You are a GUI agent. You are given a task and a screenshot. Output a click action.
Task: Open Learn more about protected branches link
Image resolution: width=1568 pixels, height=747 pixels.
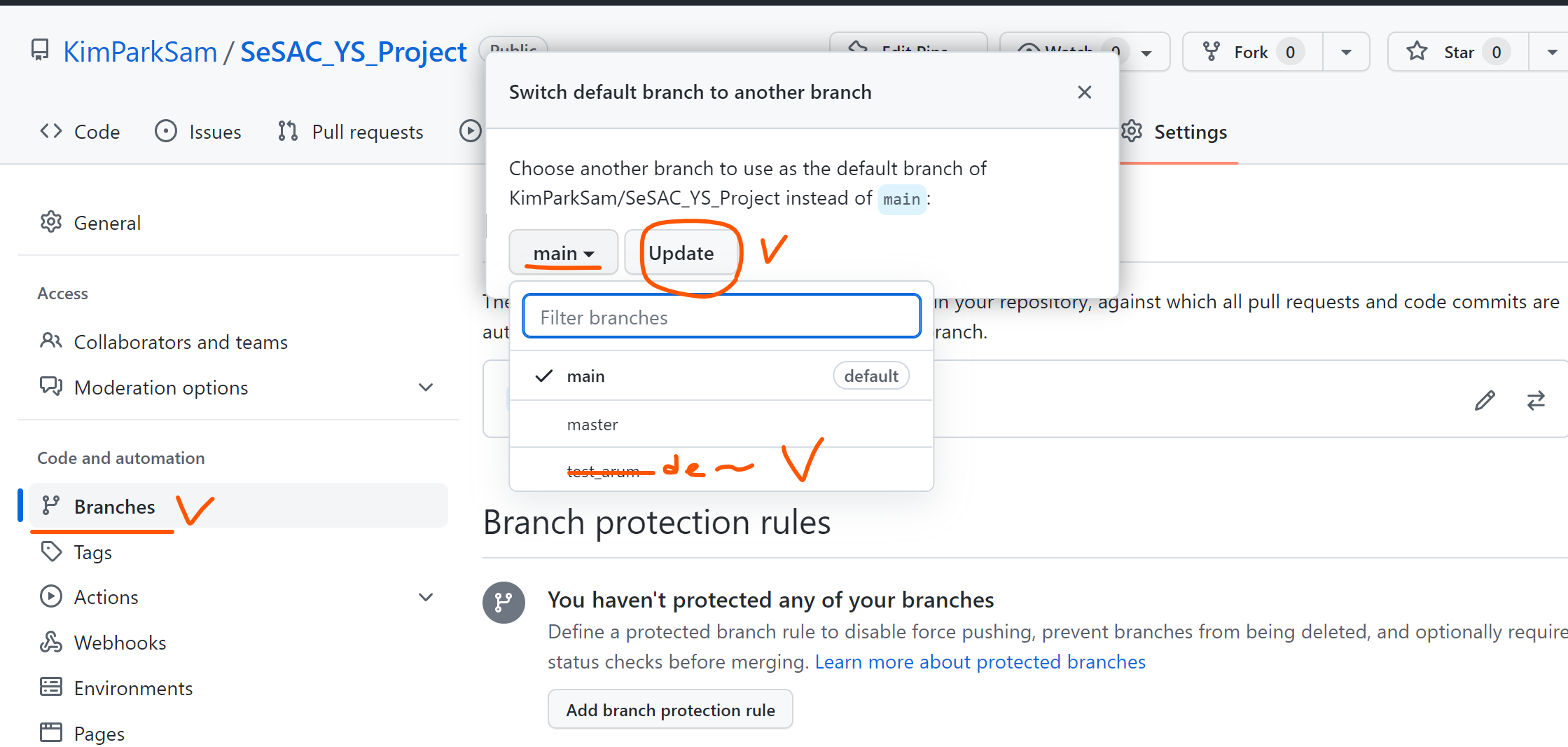(980, 662)
